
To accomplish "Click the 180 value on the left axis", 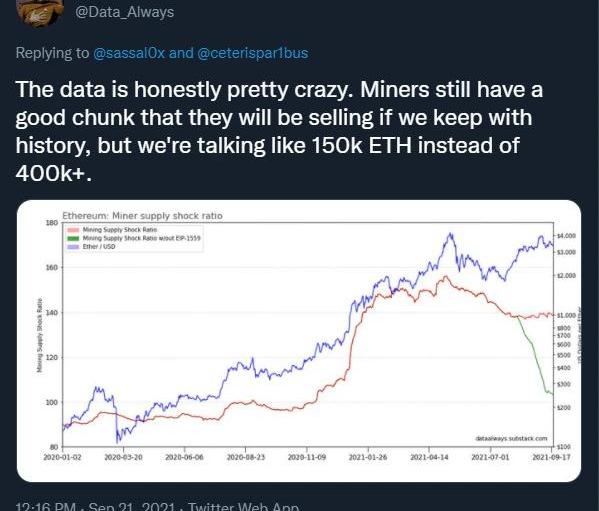I will click(52, 223).
